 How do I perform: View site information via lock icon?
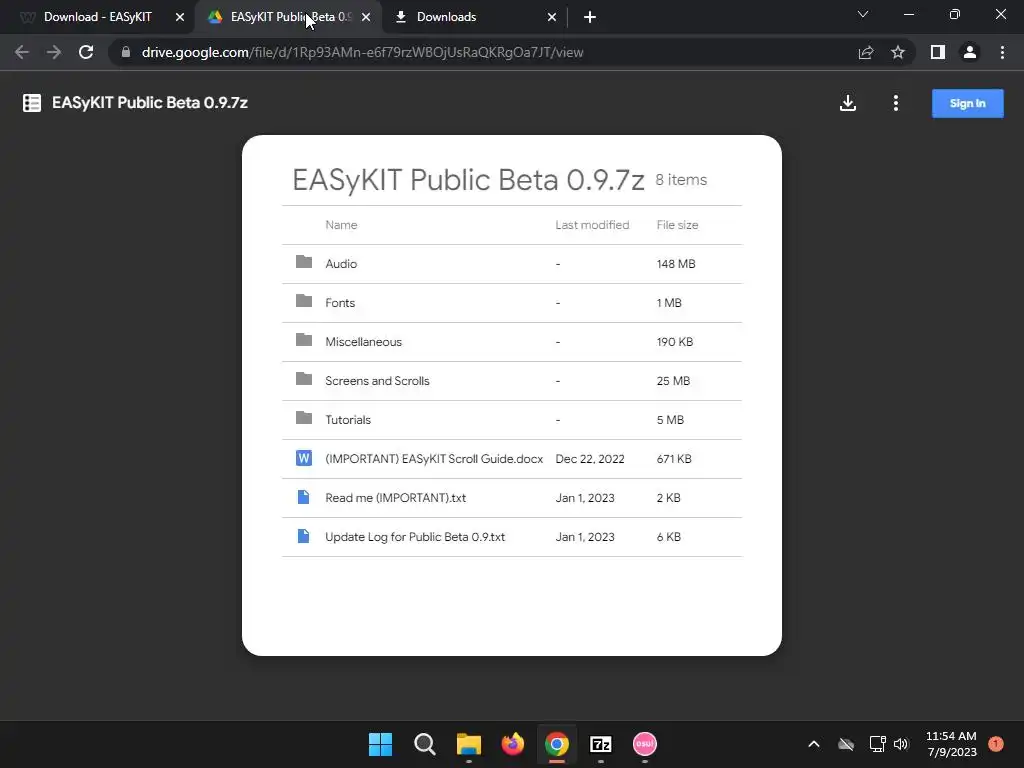coord(126,52)
